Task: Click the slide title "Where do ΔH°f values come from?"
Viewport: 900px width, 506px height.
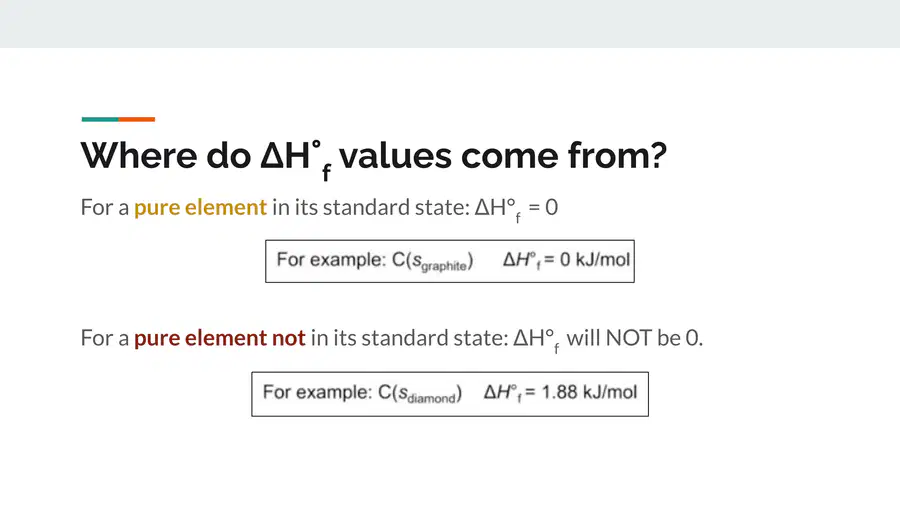Action: point(374,158)
